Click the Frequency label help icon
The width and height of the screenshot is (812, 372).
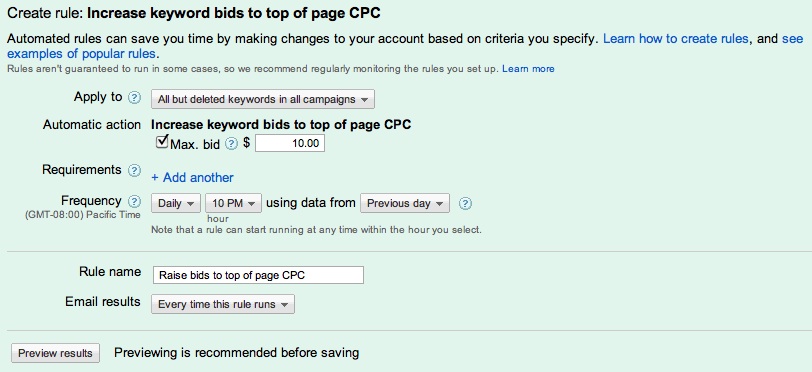[134, 202]
